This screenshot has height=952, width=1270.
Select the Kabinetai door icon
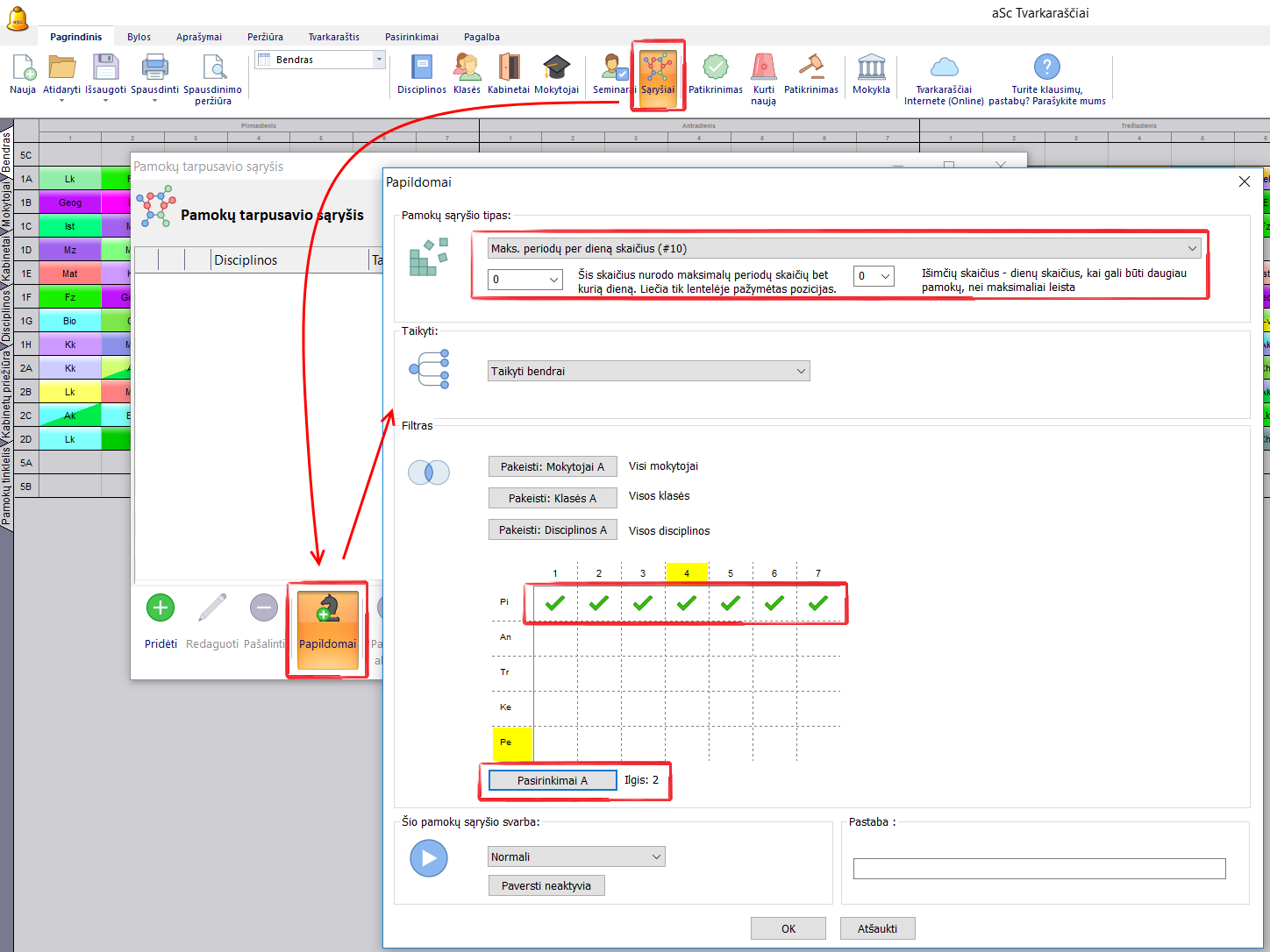(509, 68)
